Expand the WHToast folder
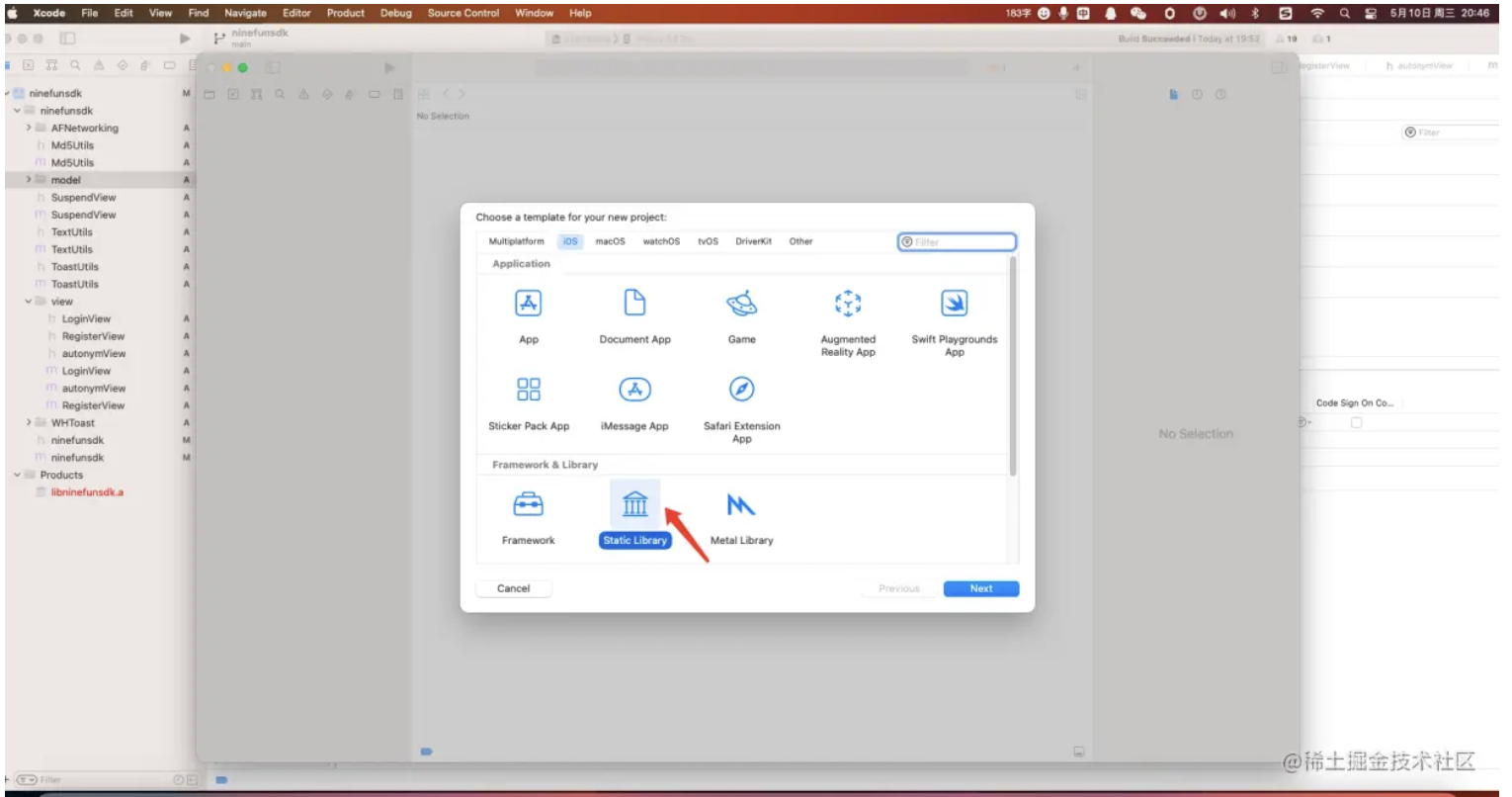 tap(28, 422)
